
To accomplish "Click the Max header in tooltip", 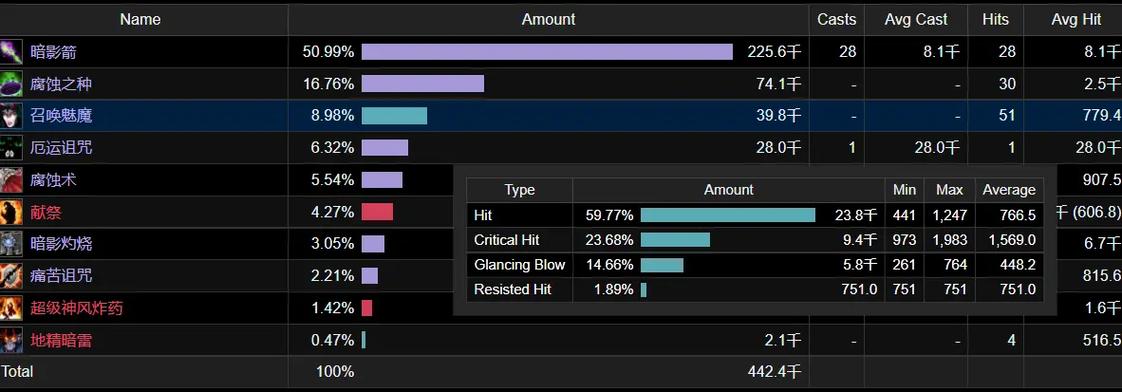I will click(950, 190).
